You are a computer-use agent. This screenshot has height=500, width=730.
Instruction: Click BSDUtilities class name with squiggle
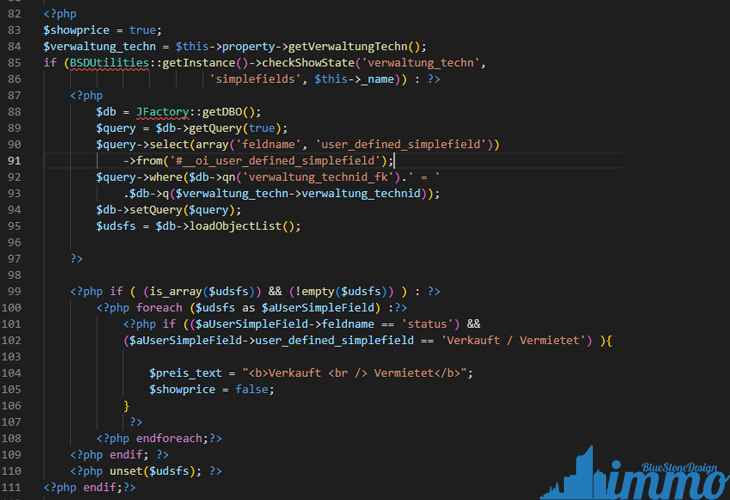109,63
